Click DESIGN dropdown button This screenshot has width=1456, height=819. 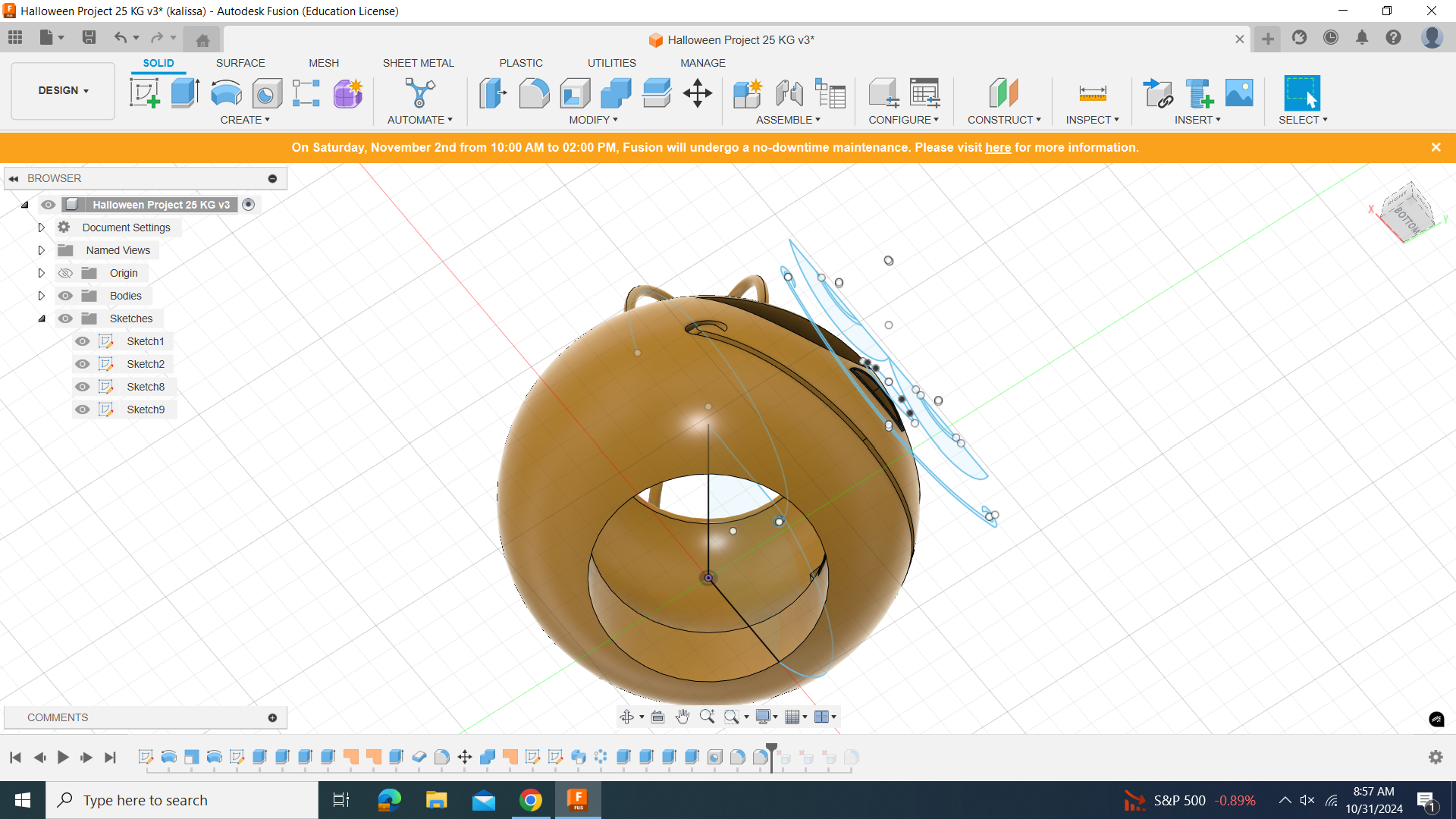(x=62, y=90)
